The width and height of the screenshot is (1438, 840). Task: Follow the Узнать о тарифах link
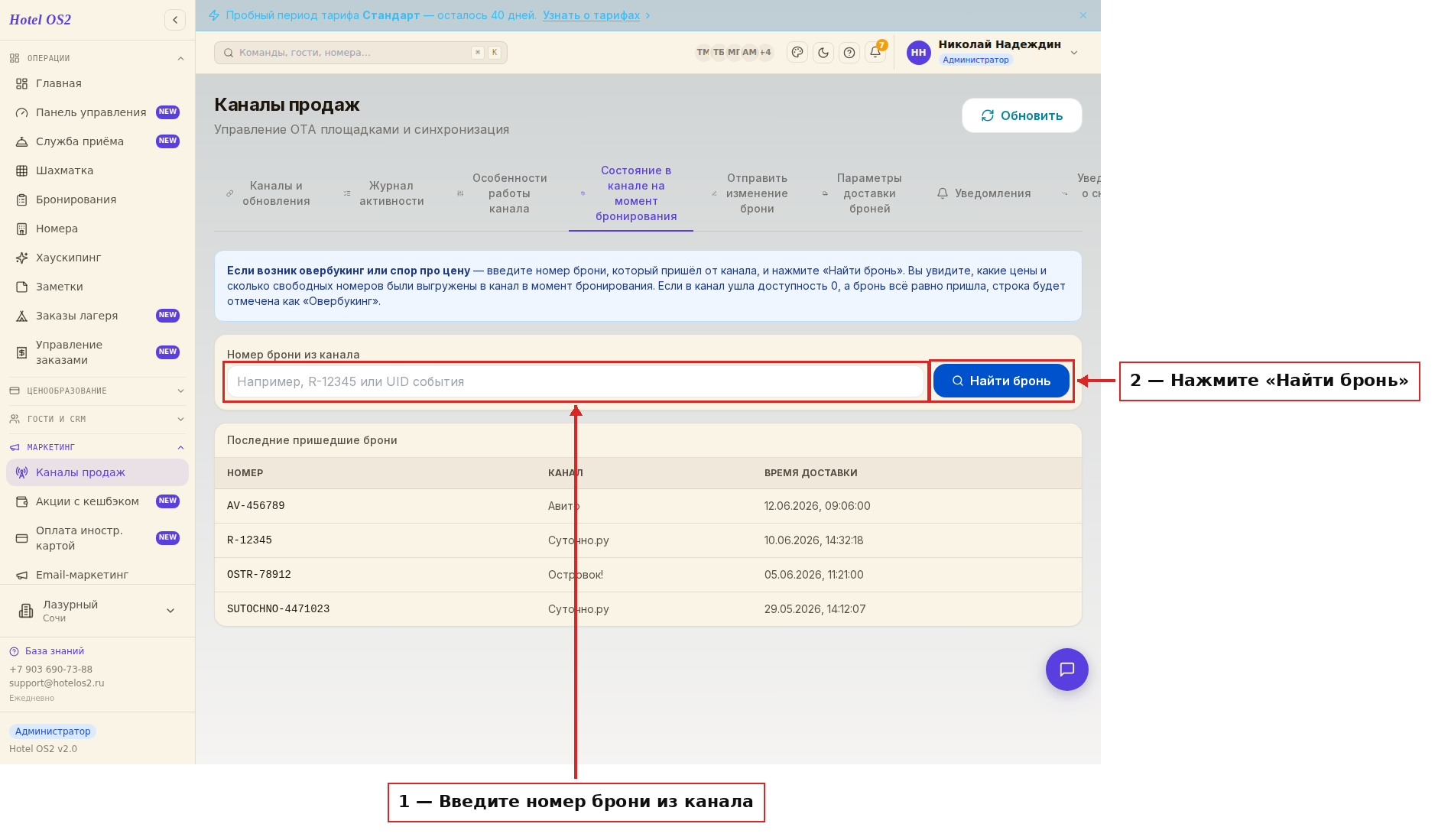tap(591, 15)
